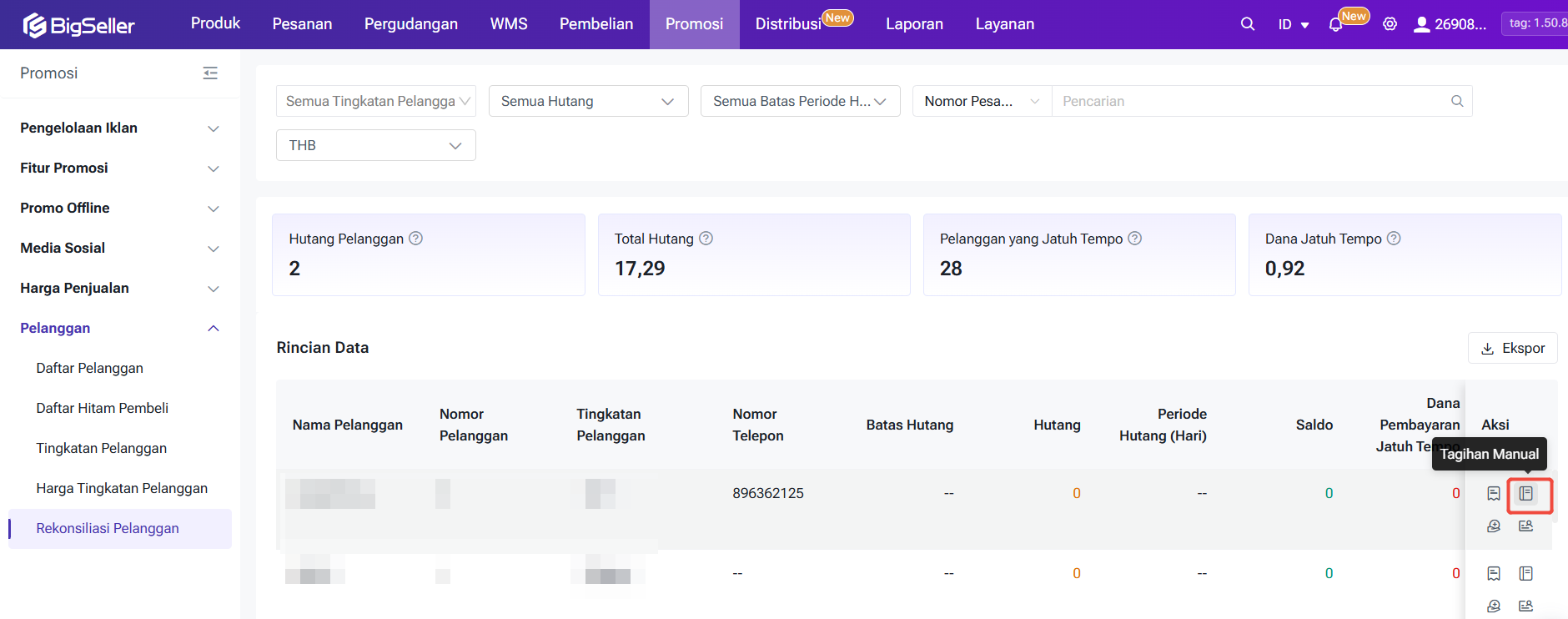
Task: Click the receipt icon in first customer row
Action: 1493,494
